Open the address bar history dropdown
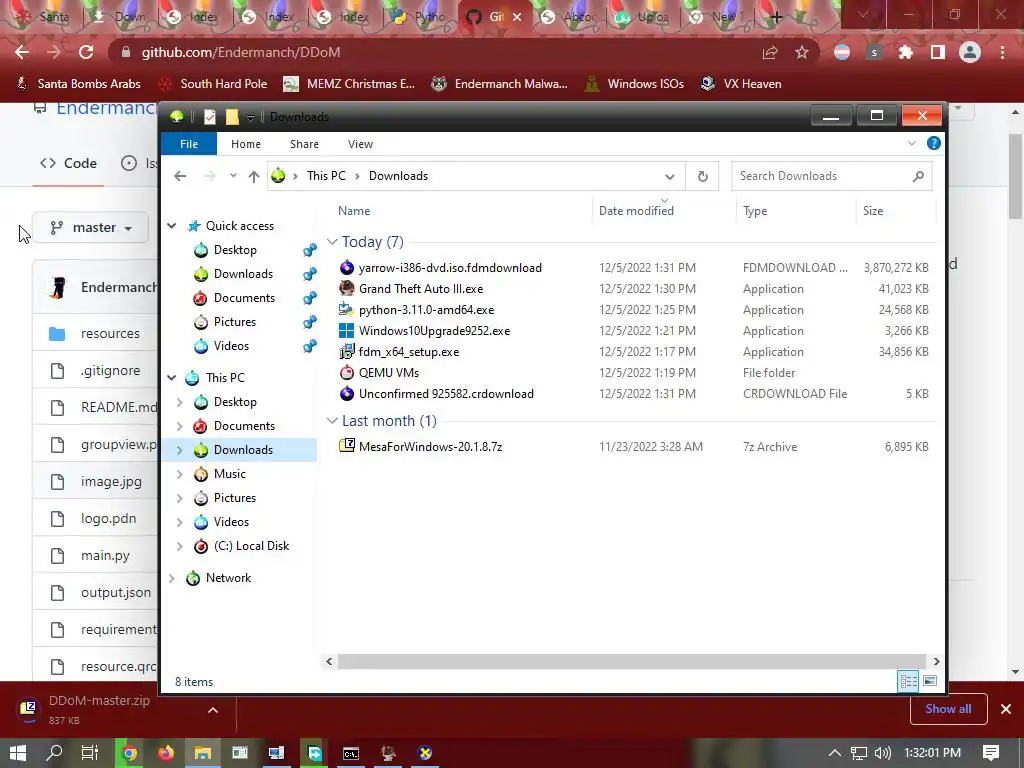Screen dimensions: 1024x768 coord(669,176)
